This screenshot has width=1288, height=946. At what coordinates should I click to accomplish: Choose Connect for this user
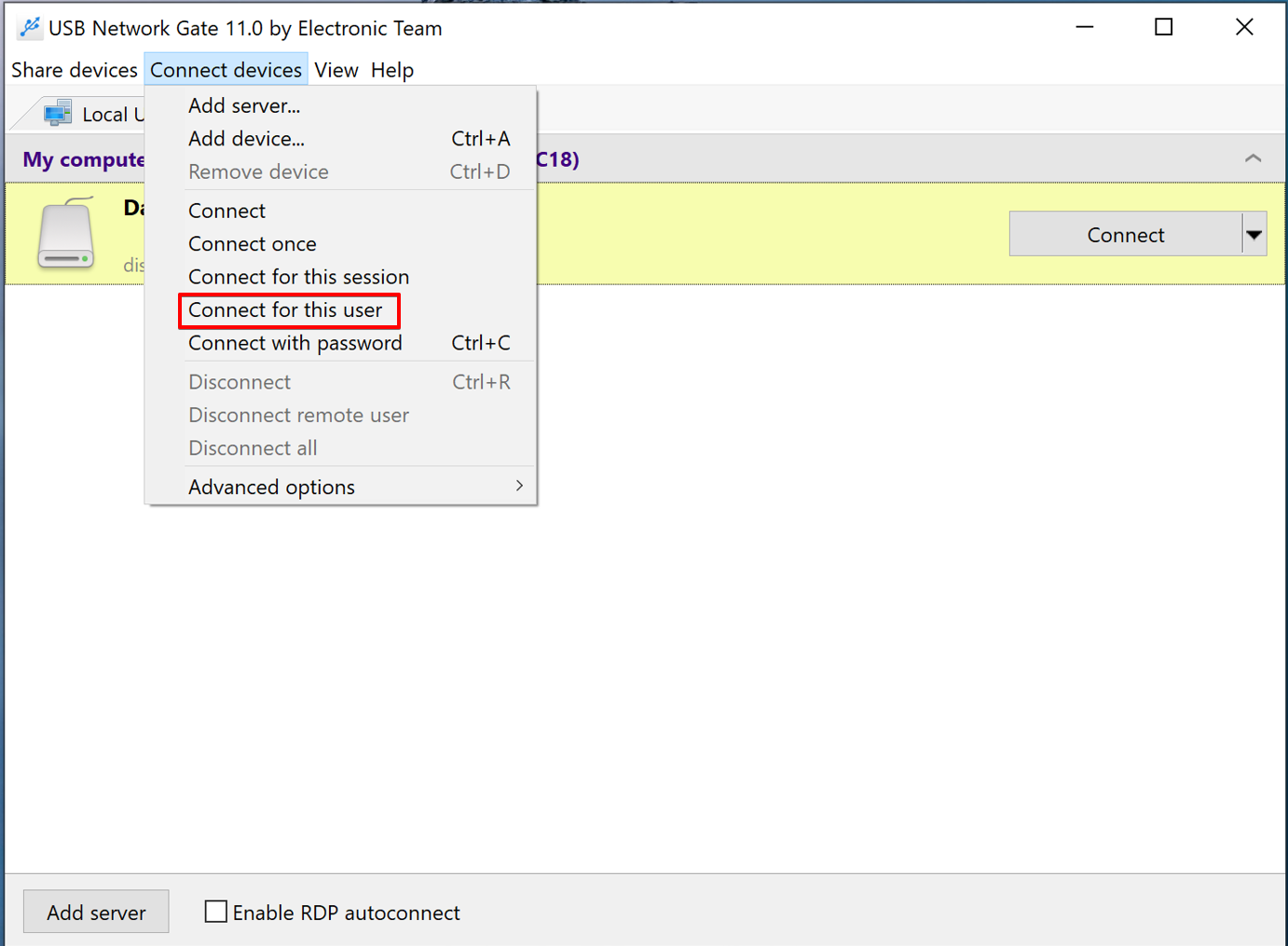(x=285, y=310)
